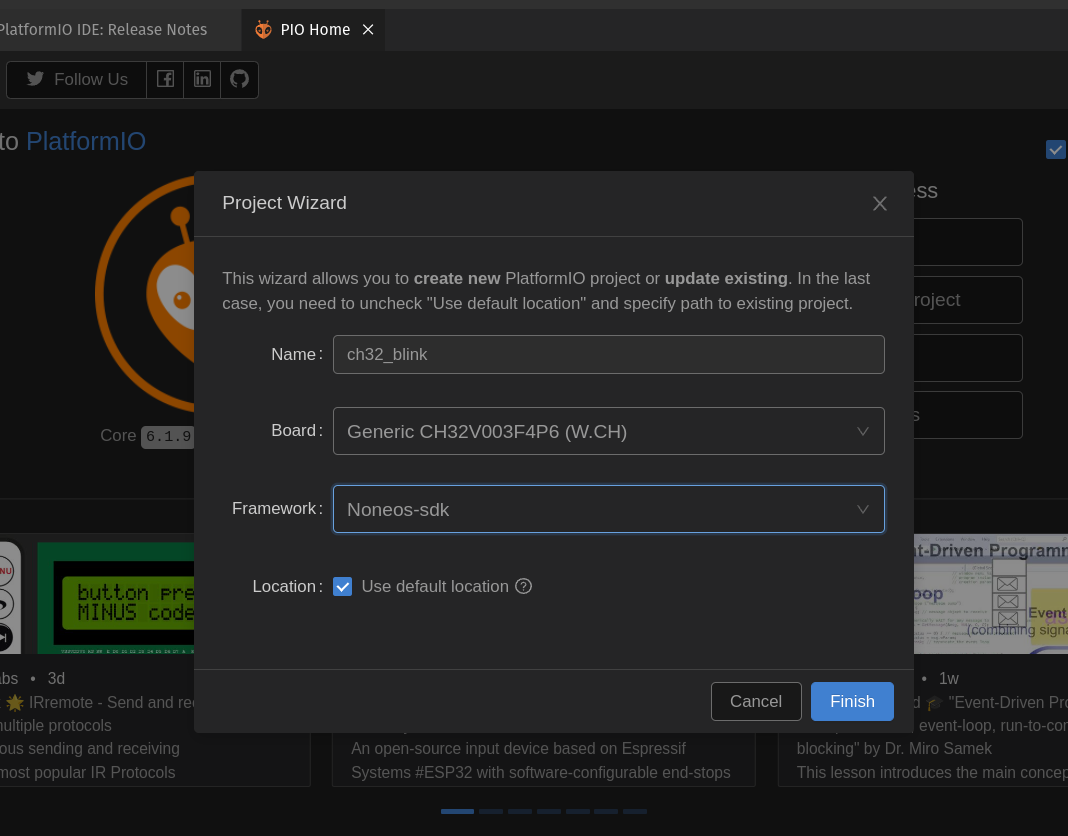Open the Framework dropdown showing Noneos-sdk
This screenshot has width=1068, height=836.
(x=608, y=509)
